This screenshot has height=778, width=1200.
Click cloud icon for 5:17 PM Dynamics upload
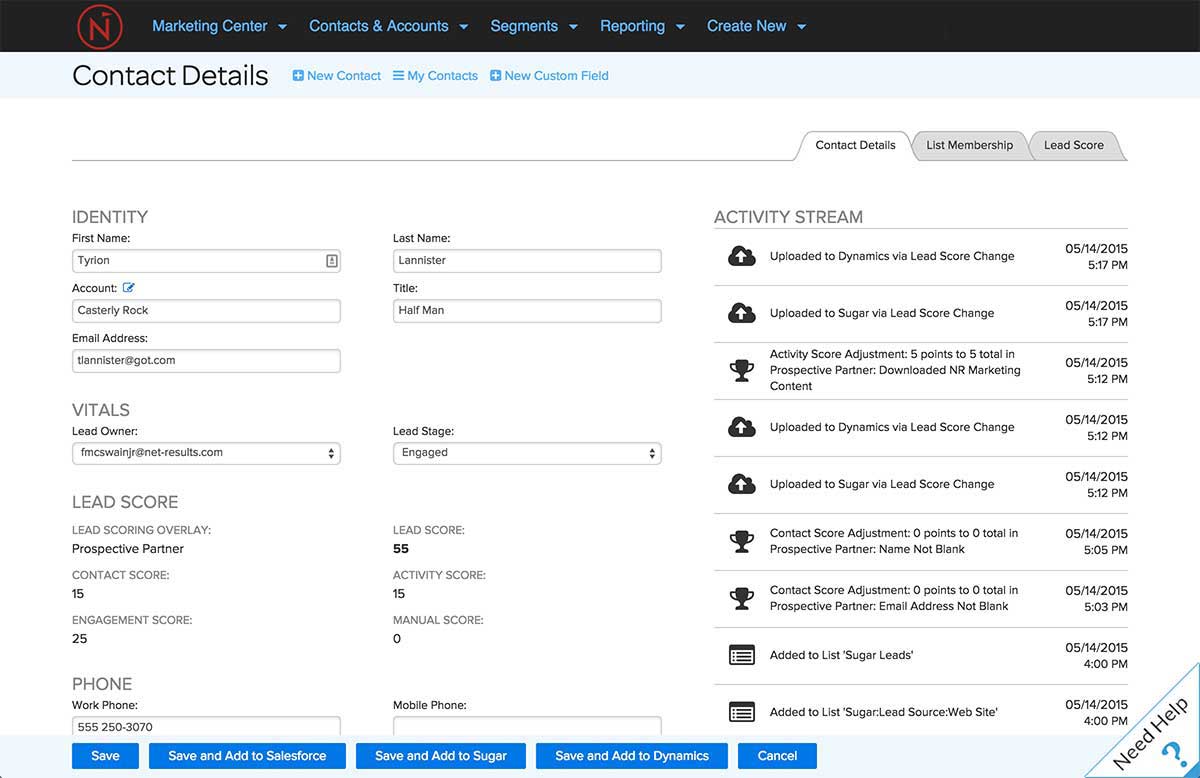coord(741,257)
